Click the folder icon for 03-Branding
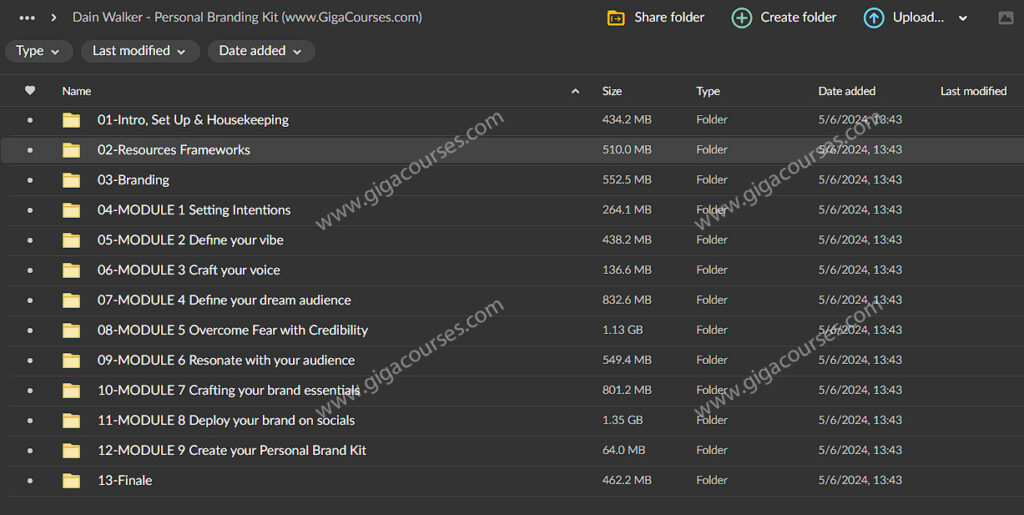The image size is (1024, 515). (71, 180)
